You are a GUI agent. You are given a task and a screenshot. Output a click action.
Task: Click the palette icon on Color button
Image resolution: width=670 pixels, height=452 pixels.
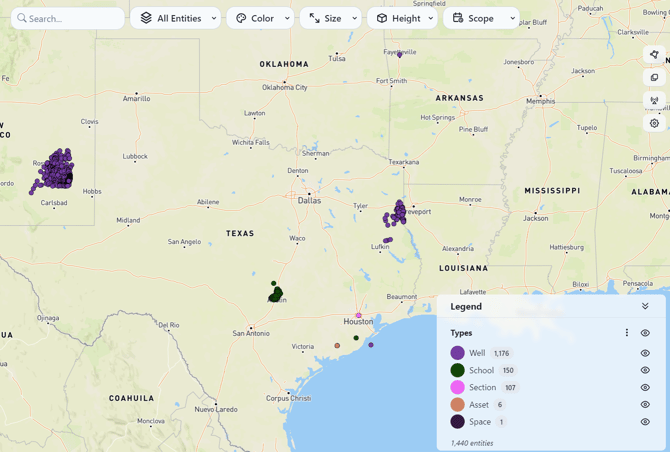(x=241, y=18)
